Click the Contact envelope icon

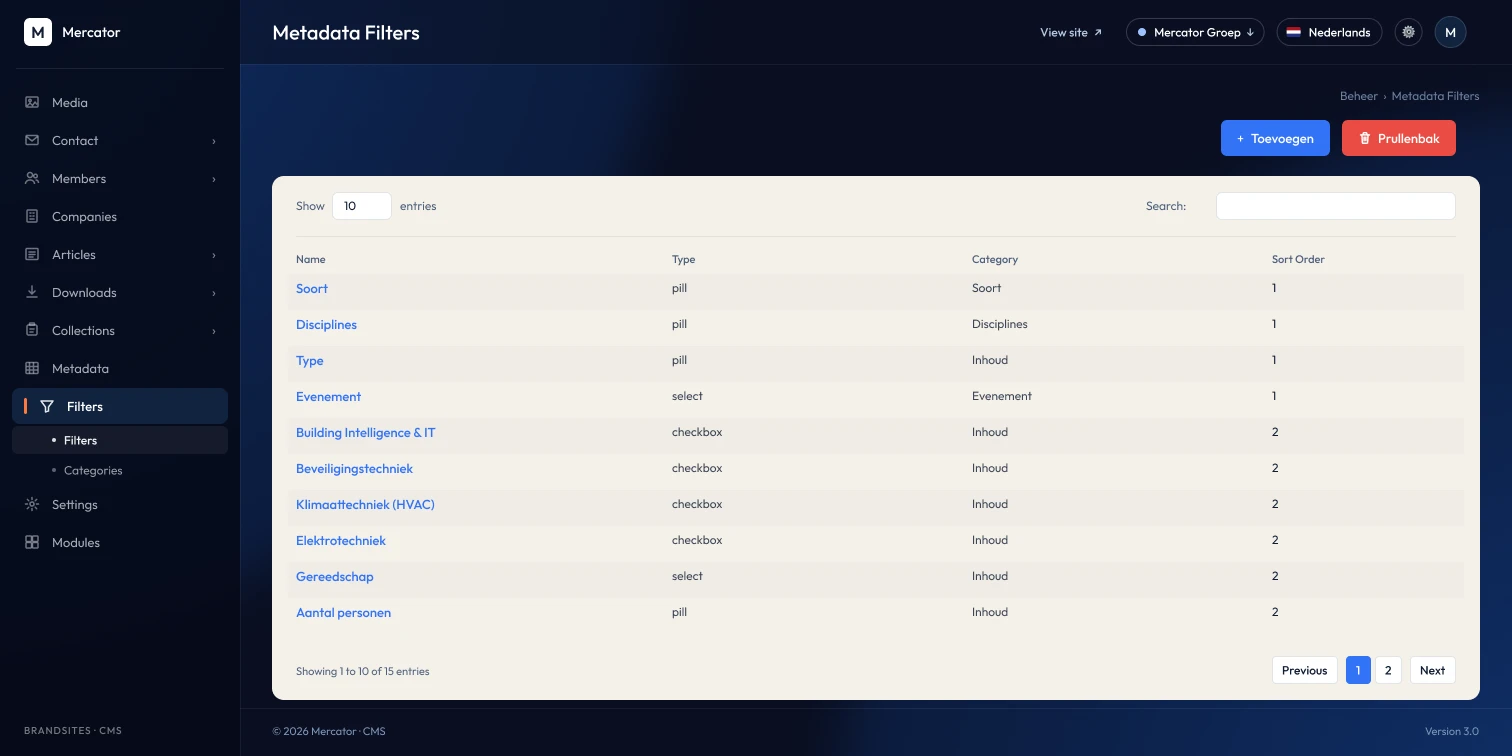(32, 140)
